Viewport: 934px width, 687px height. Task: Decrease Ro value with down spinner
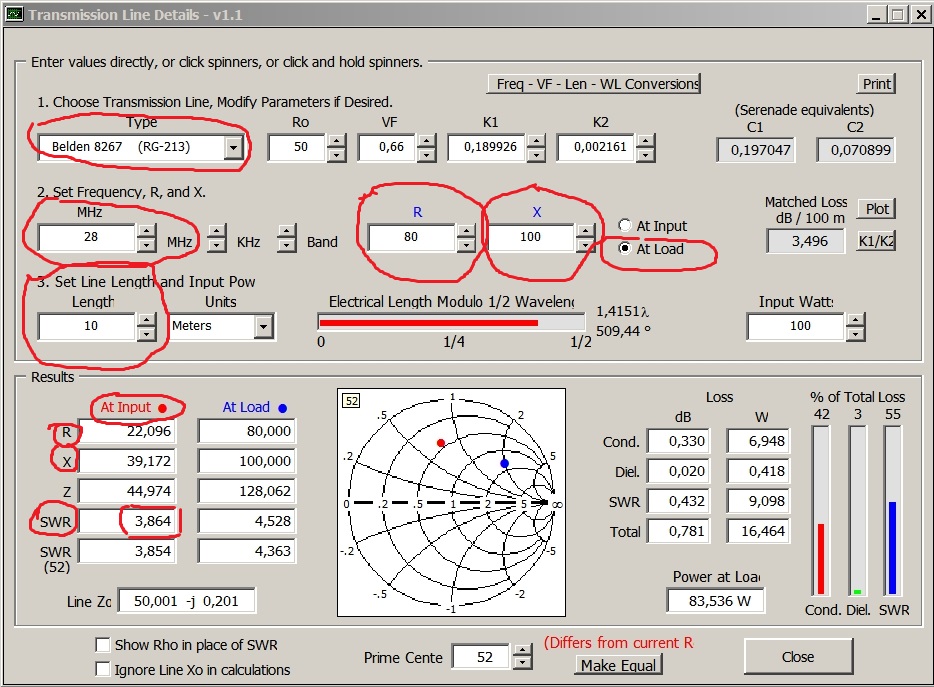(x=337, y=154)
